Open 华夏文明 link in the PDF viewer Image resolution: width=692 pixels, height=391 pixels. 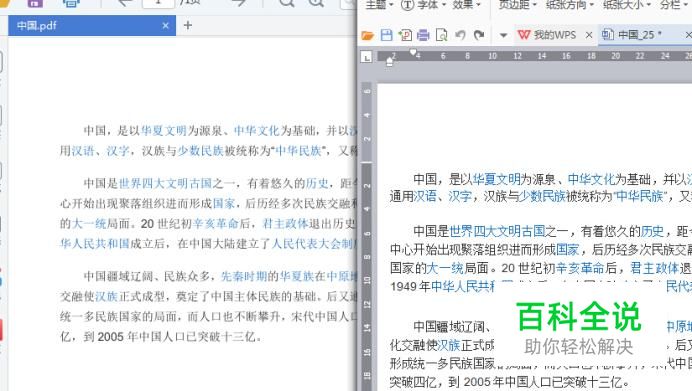[x=164, y=131]
